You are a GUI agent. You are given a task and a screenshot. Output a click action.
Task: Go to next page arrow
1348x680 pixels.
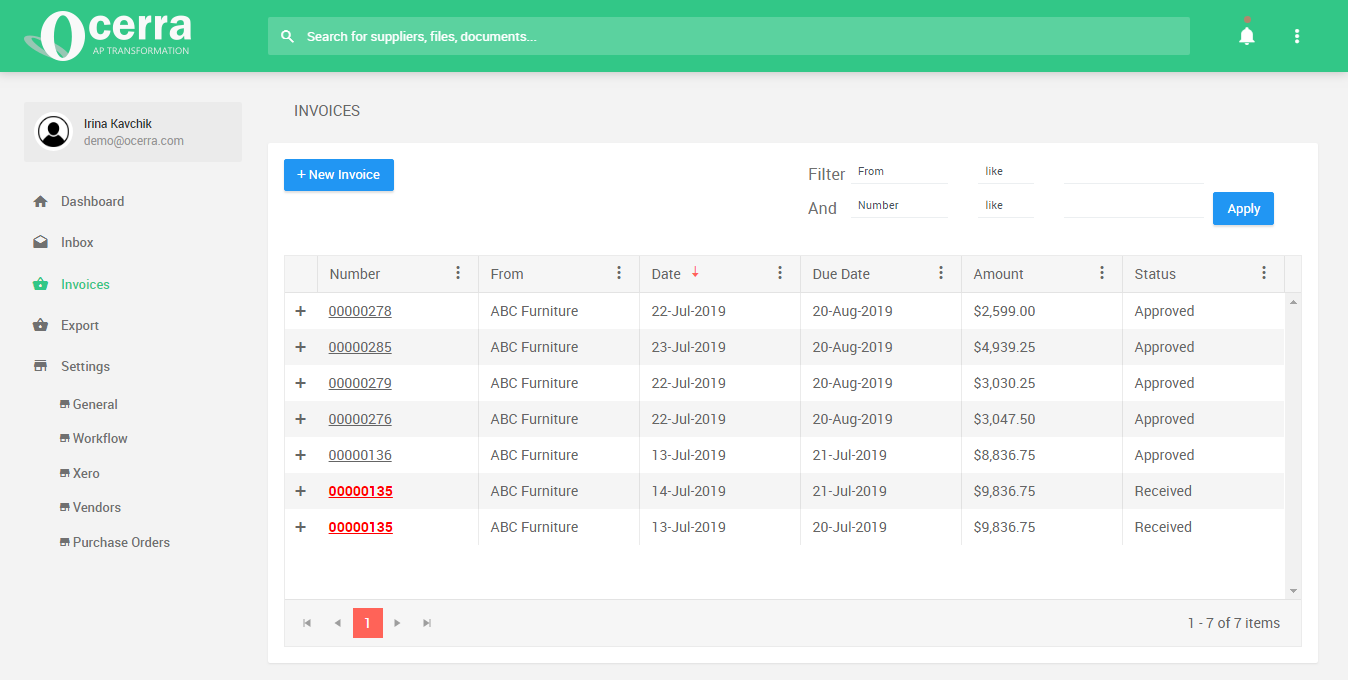pos(397,623)
